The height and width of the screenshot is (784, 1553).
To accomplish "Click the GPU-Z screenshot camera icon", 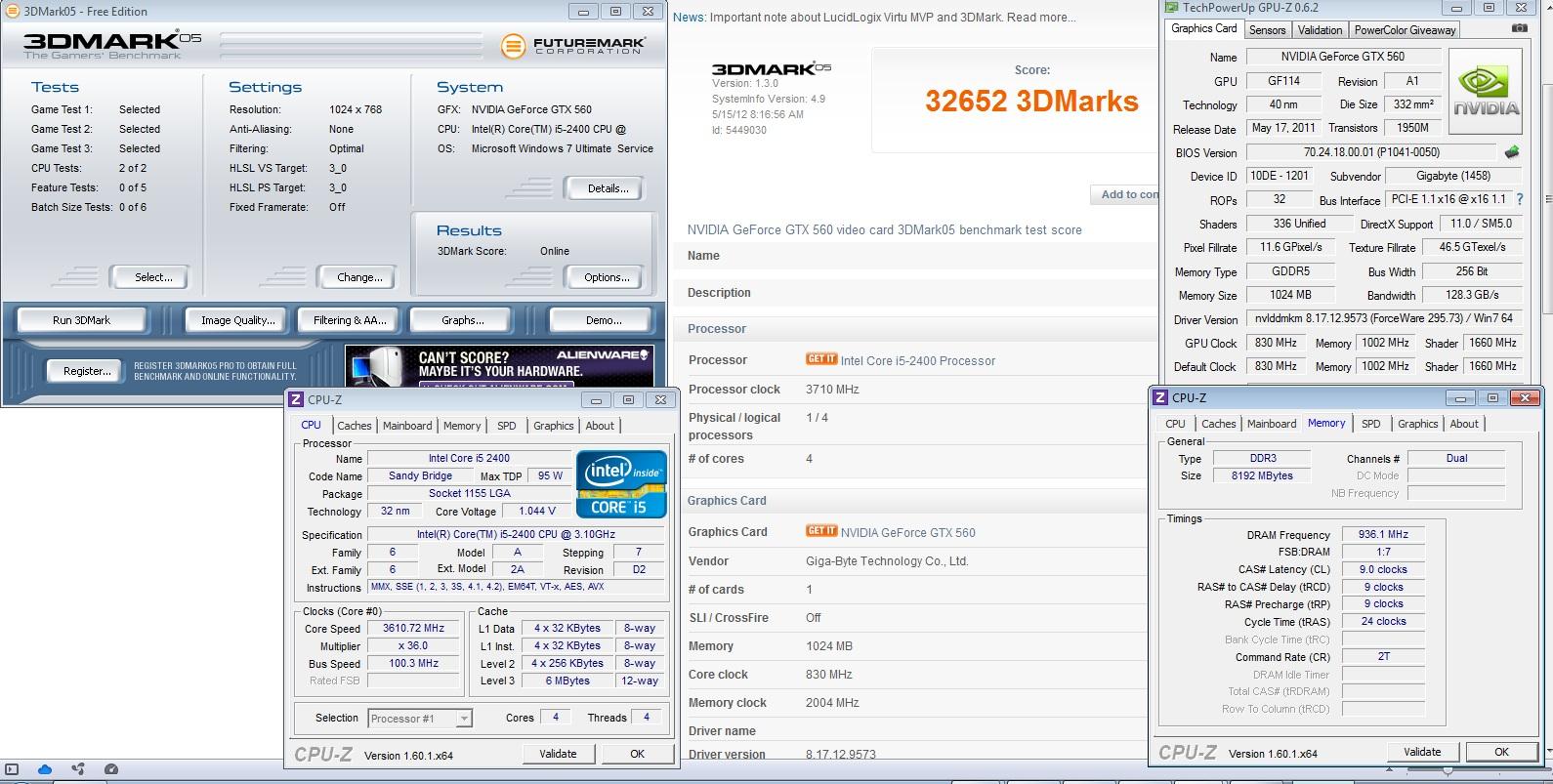I will (x=1519, y=28).
